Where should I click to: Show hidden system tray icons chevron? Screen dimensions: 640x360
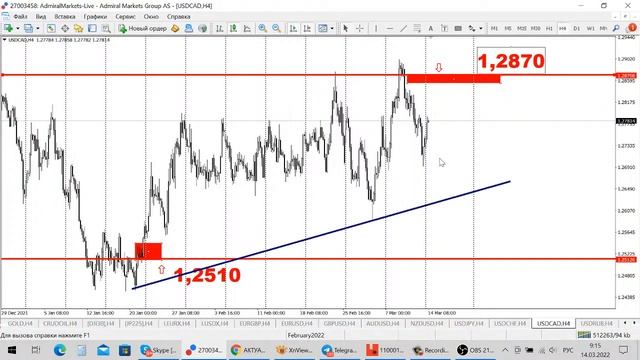[x=505, y=350]
